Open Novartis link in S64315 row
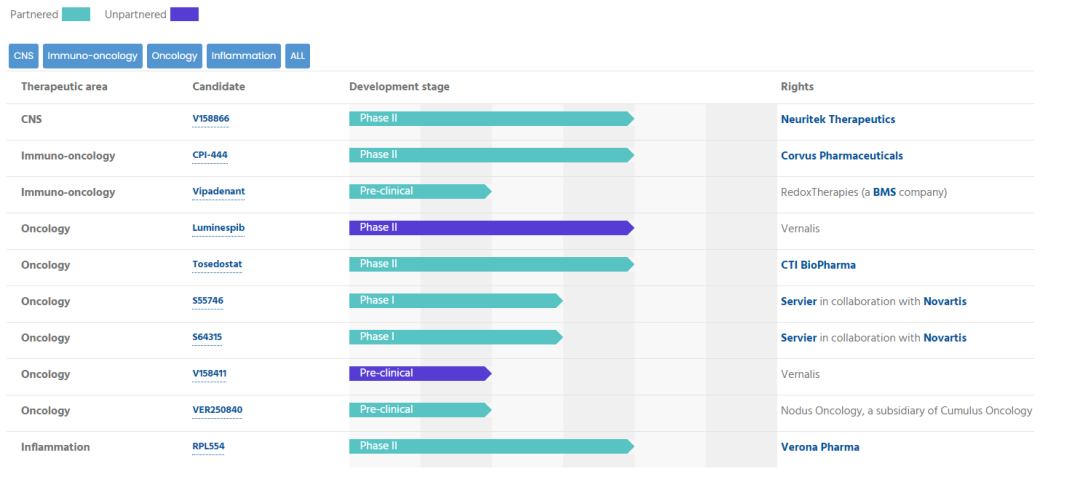 [945, 338]
